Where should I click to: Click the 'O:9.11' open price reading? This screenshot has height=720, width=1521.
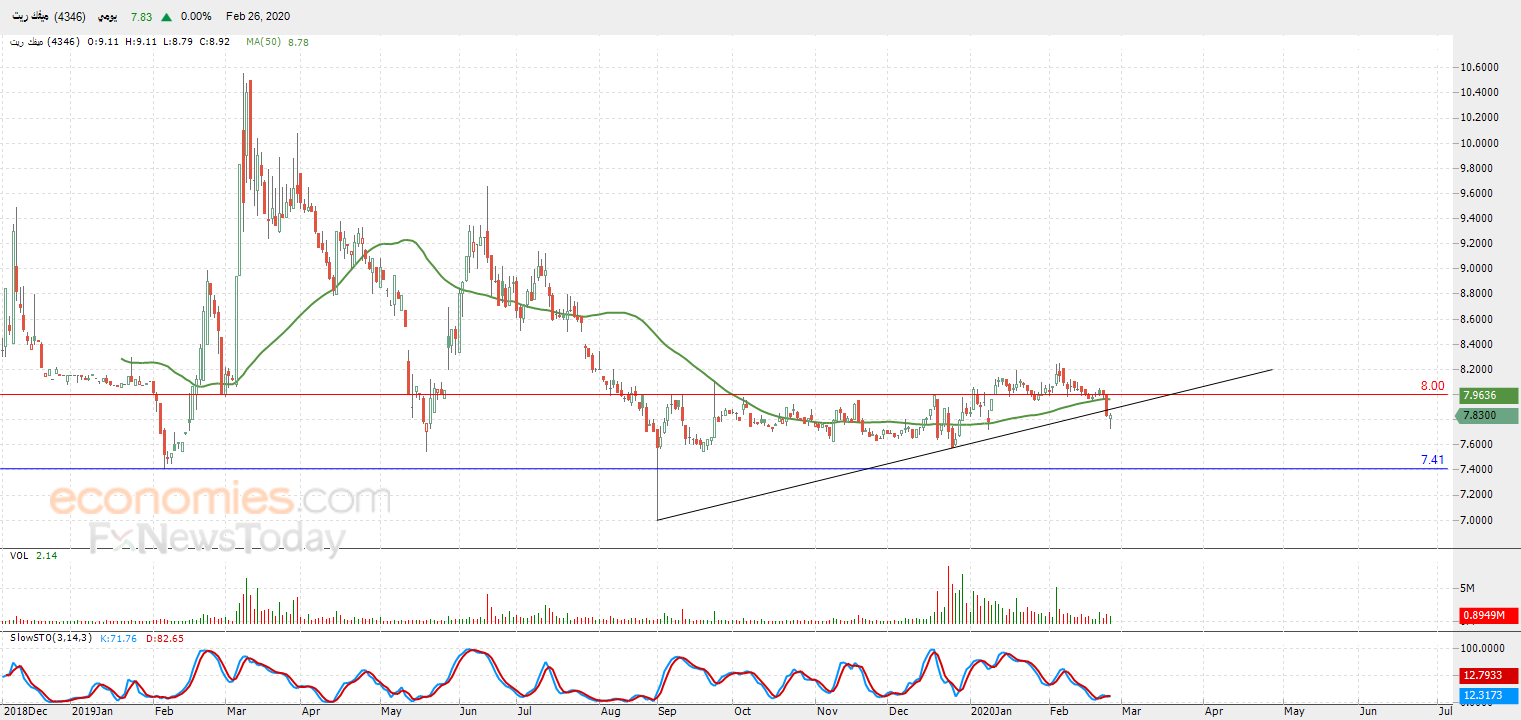[104, 42]
